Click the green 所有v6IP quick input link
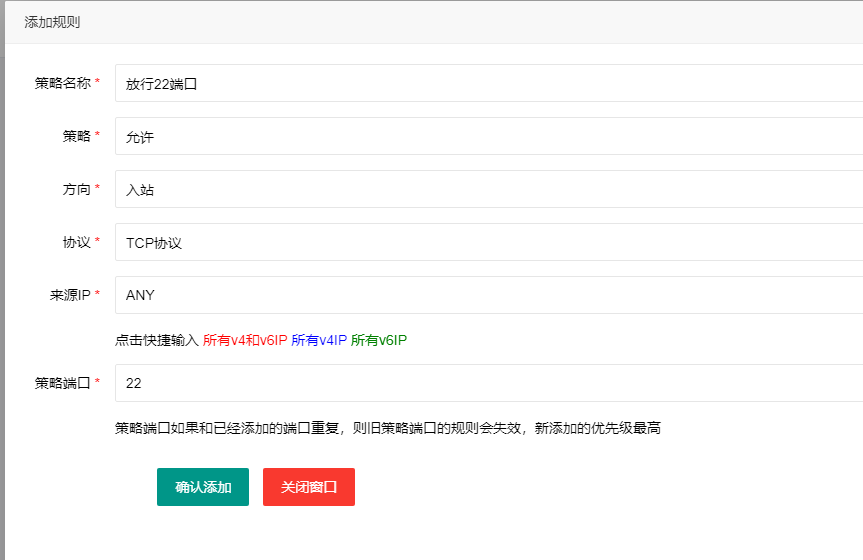 379,340
